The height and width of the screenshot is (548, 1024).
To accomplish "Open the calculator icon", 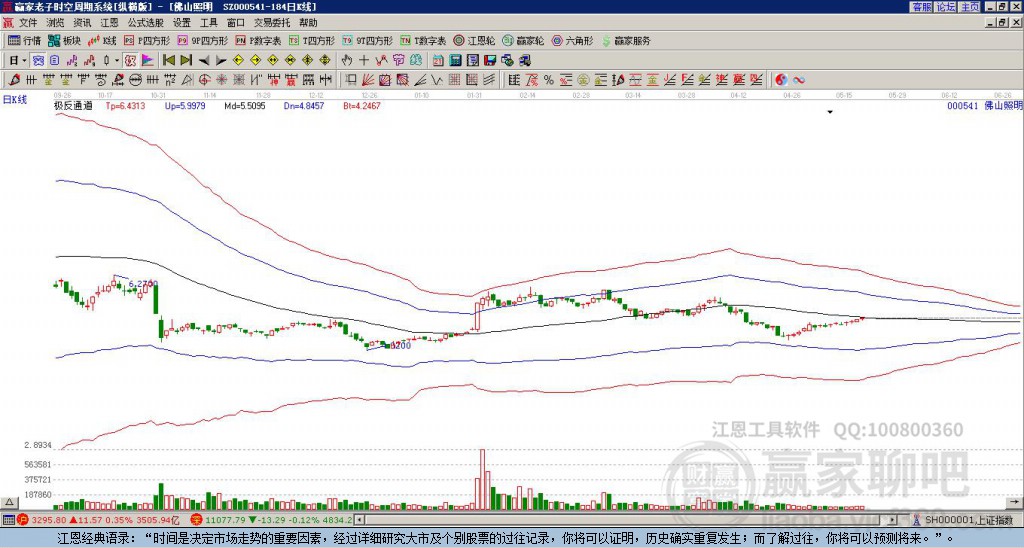I will tap(455, 61).
